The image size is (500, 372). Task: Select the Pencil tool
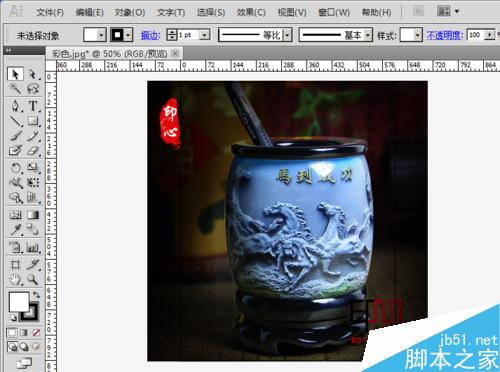point(33,136)
